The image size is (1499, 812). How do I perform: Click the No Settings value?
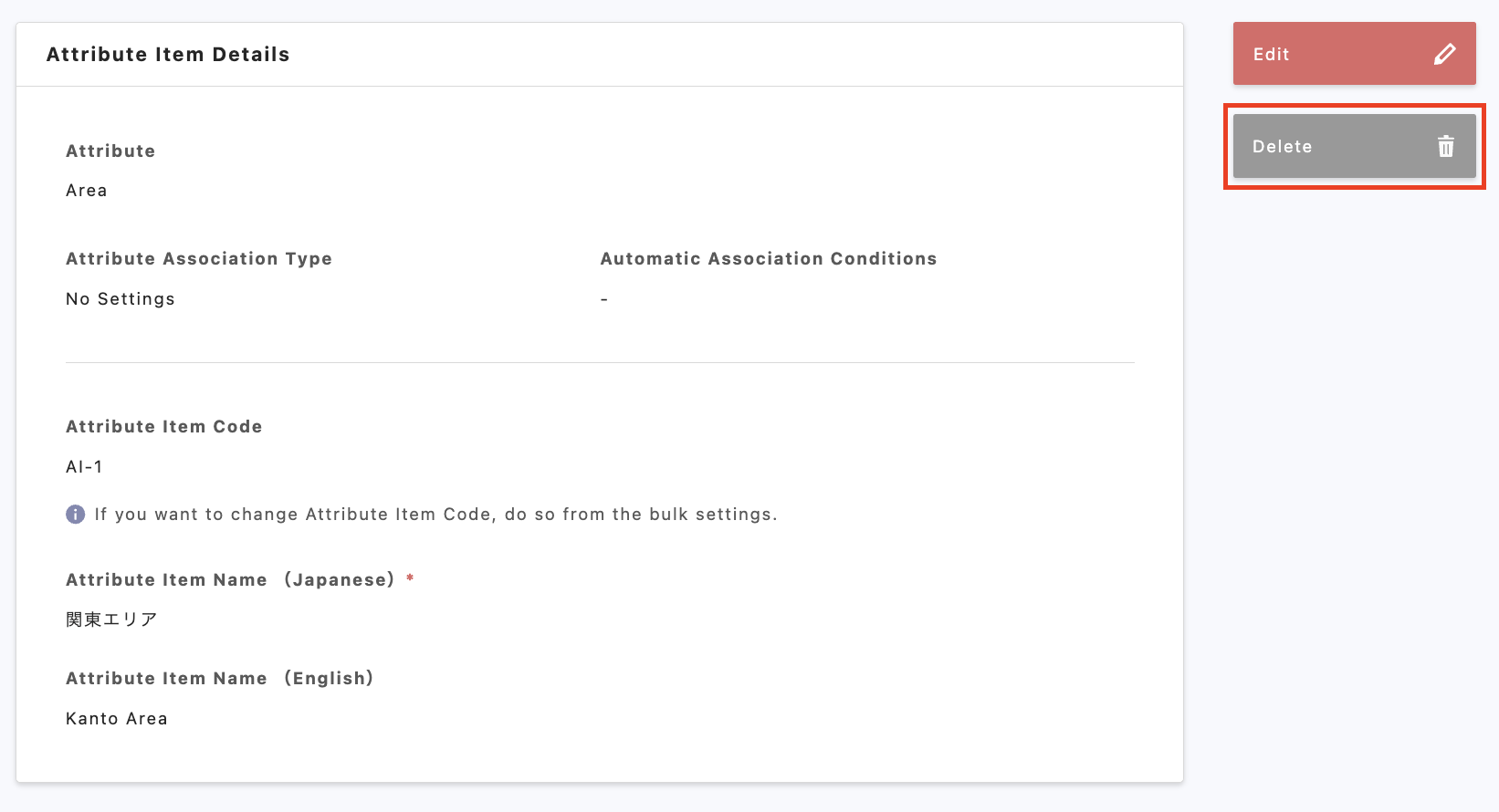(x=121, y=299)
